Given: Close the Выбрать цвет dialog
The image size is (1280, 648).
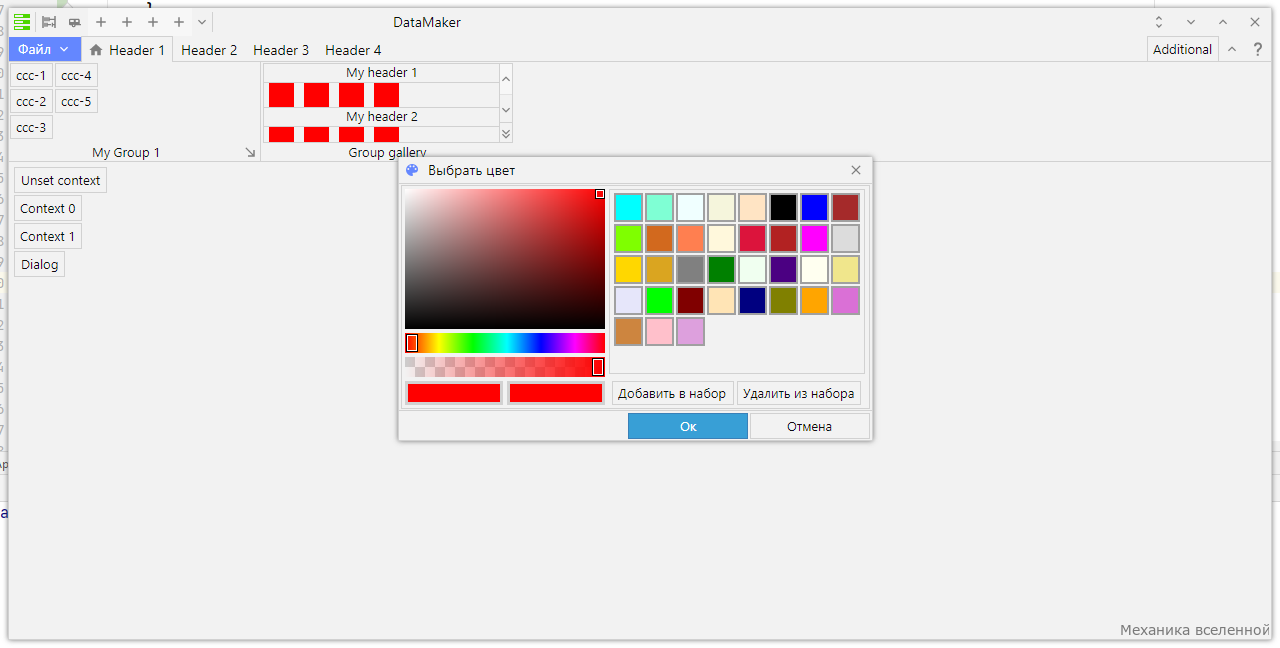Looking at the screenshot, I should (x=856, y=170).
